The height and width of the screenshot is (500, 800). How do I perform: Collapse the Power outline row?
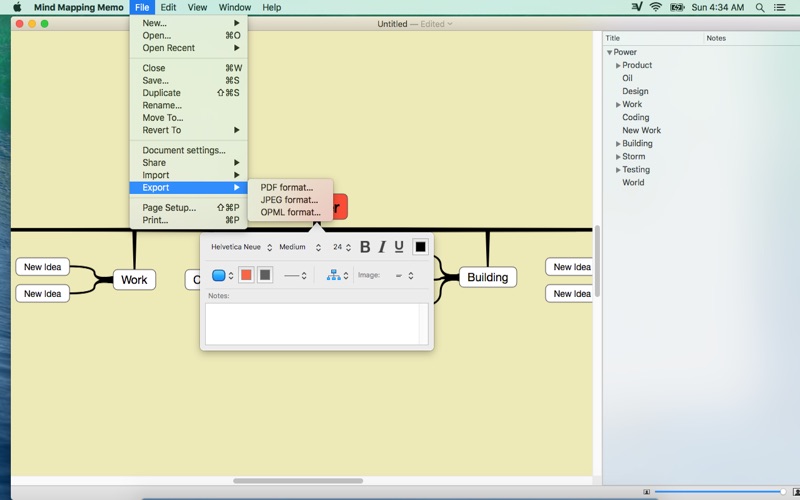(x=609, y=52)
